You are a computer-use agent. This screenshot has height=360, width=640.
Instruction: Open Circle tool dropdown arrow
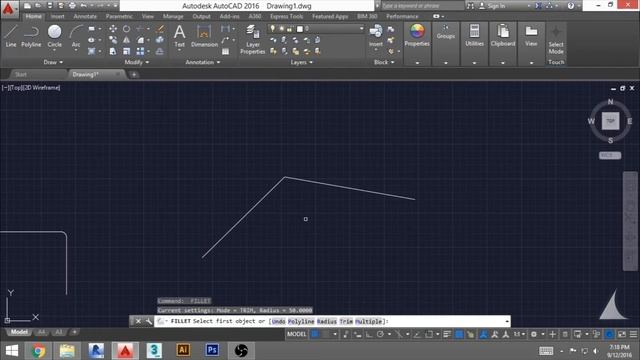54,50
